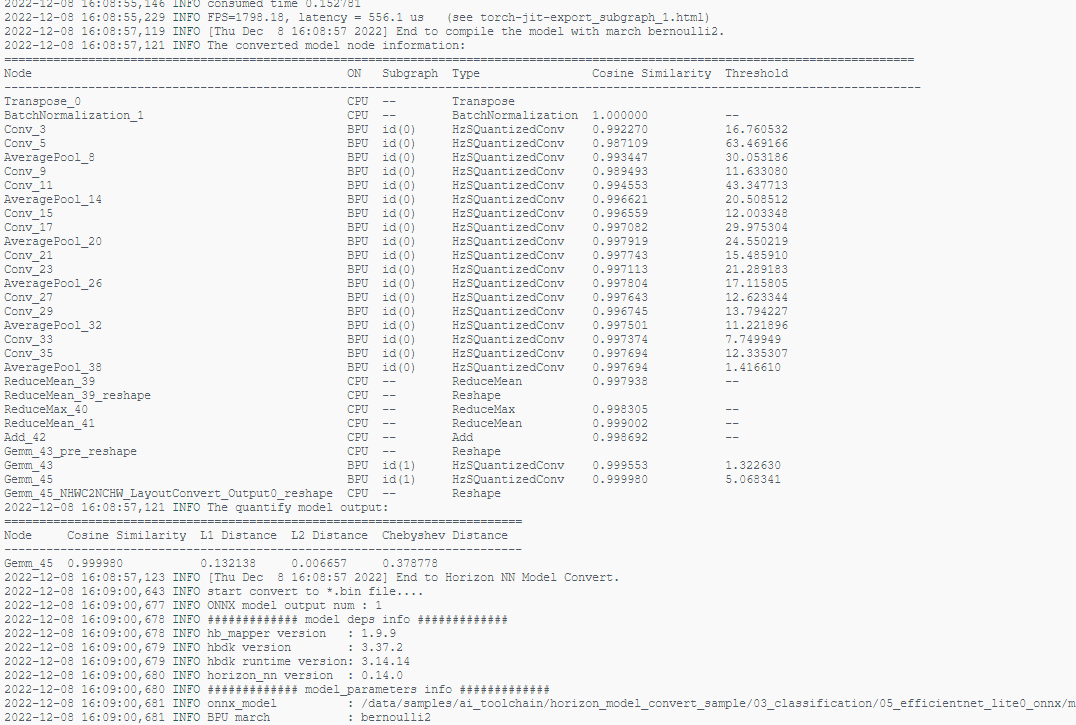Viewport: 1076px width, 725px height.
Task: Click the Threshold column header
Action: tap(756, 73)
